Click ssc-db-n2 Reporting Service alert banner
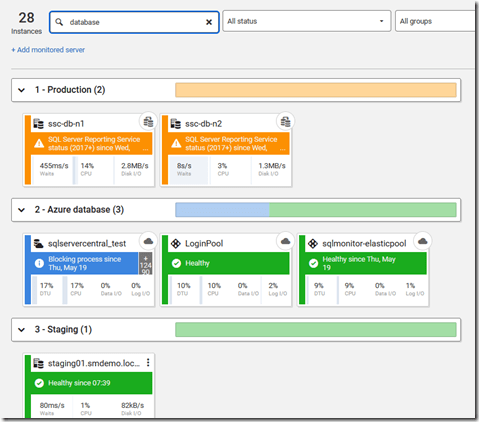The height and width of the screenshot is (422, 479). (229, 144)
